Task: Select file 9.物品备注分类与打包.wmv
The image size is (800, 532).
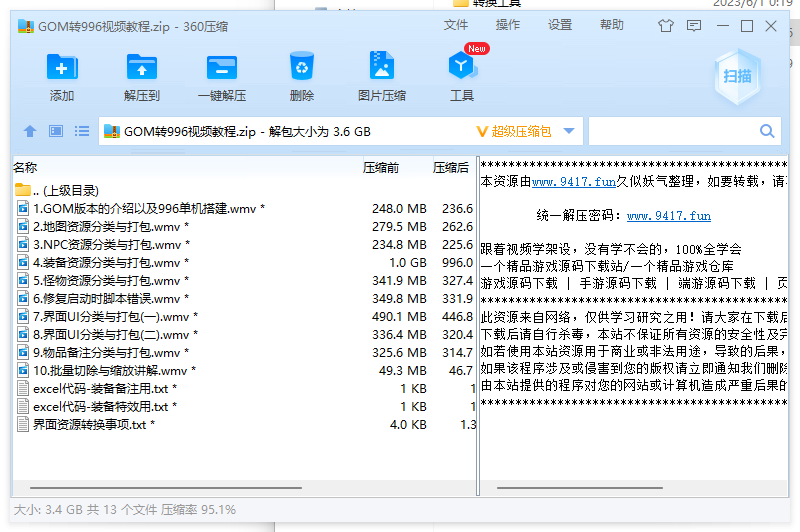Action: click(111, 352)
